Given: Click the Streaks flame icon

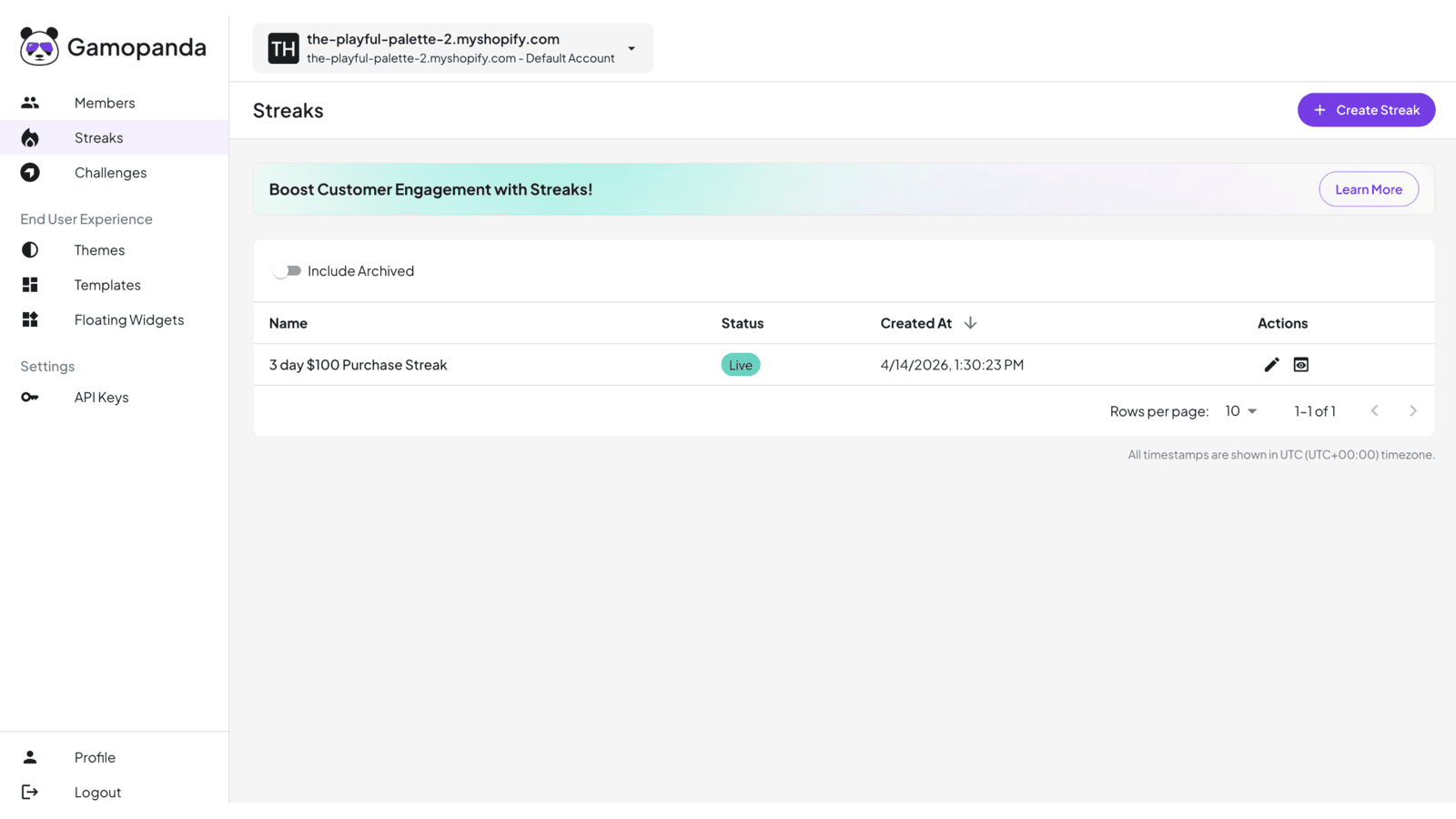Looking at the screenshot, I should coord(30,137).
